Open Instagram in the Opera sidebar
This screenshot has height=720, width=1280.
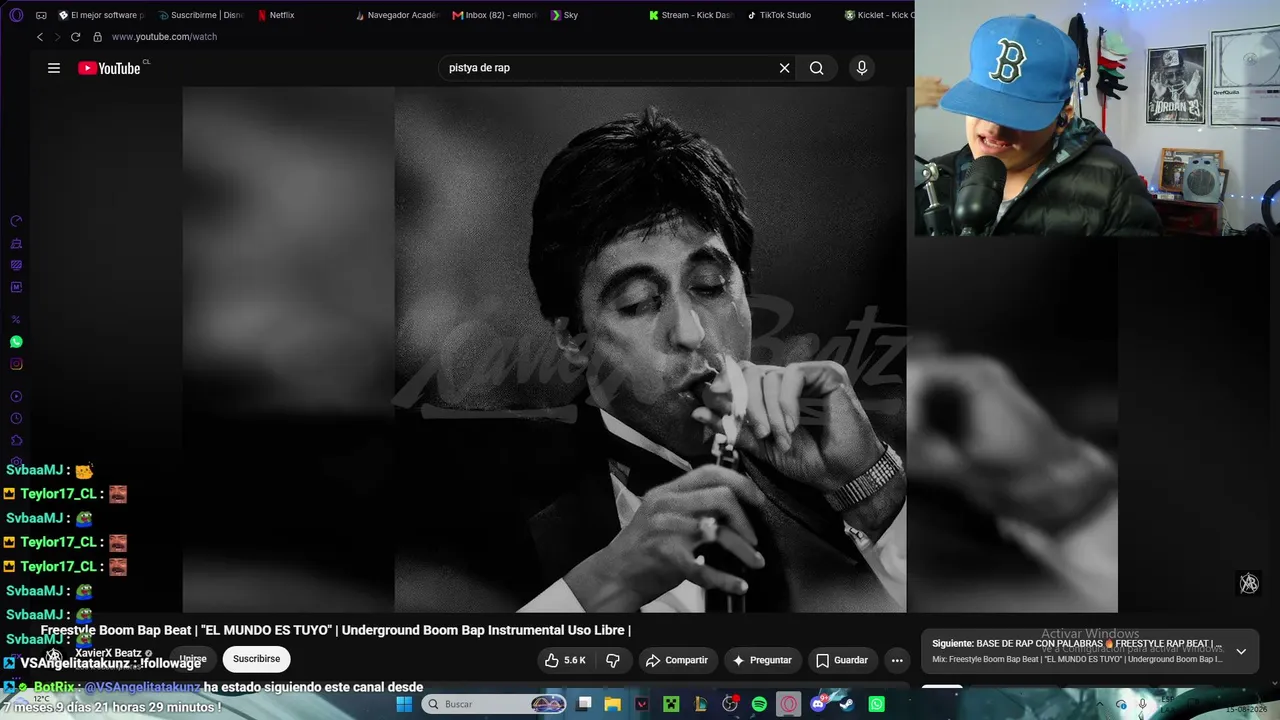pyautogui.click(x=16, y=364)
